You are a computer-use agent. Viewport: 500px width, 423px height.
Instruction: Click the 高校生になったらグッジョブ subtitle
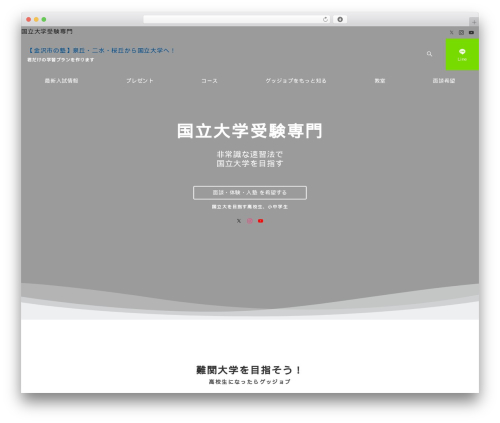[249, 381]
